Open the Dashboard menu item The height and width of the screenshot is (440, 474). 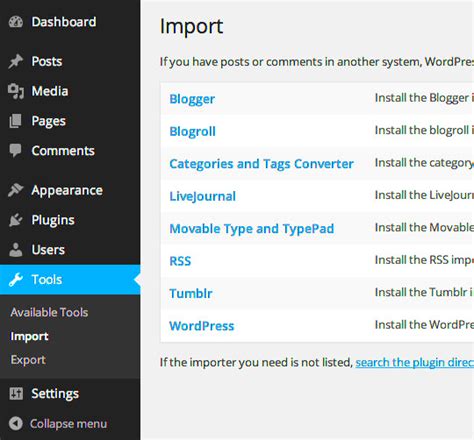click(64, 22)
